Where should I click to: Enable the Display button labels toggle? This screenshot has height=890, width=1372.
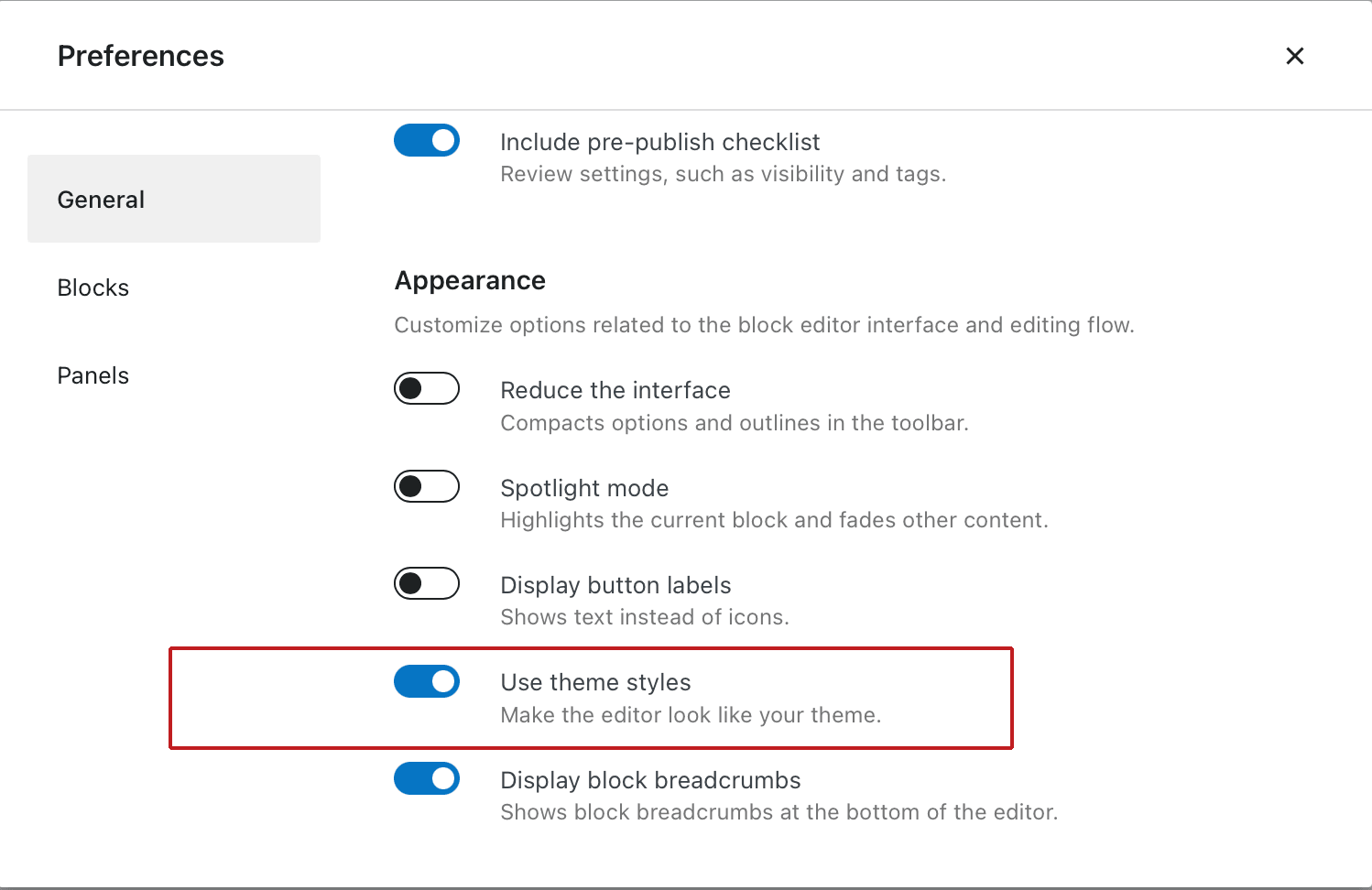click(427, 583)
